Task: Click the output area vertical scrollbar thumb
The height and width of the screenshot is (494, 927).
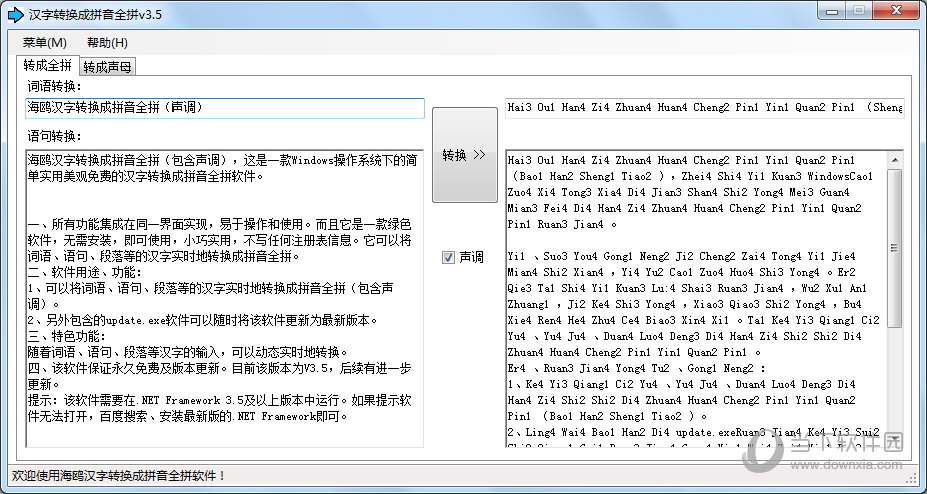Action: [x=895, y=248]
